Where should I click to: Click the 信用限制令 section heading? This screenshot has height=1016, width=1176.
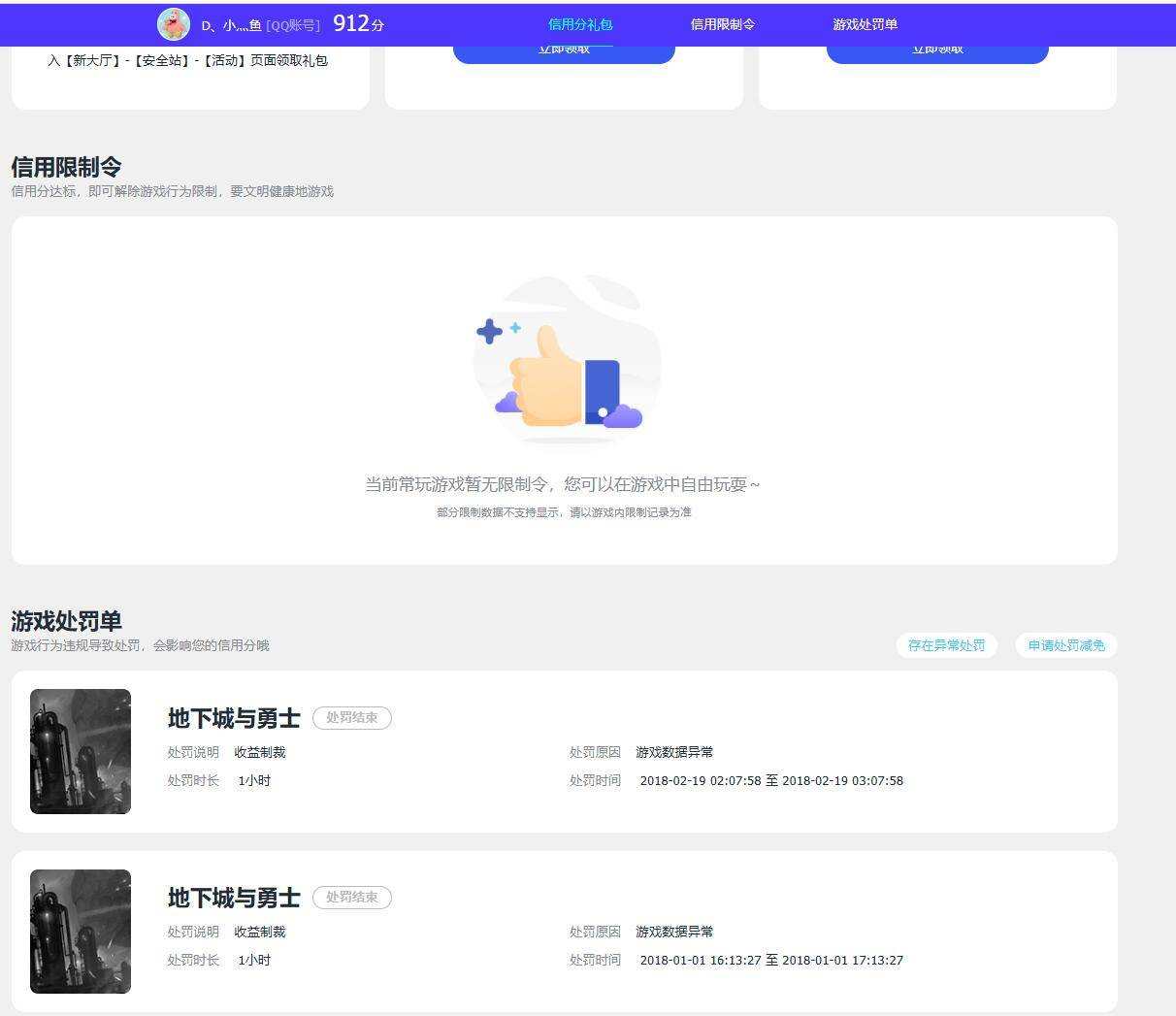coord(66,167)
